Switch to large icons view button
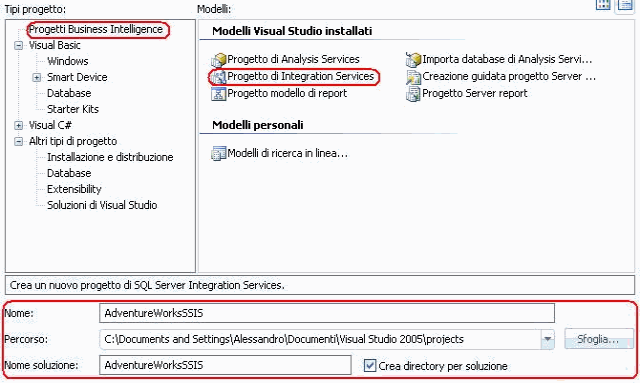Screen dimensions: 640x383 pos(603,5)
